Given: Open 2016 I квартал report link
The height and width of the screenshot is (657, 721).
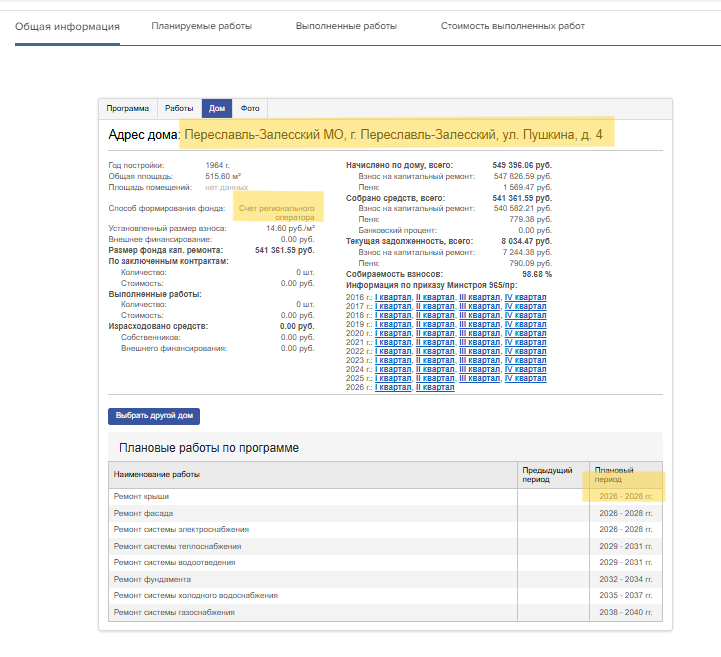Looking at the screenshot, I should coord(393,297).
